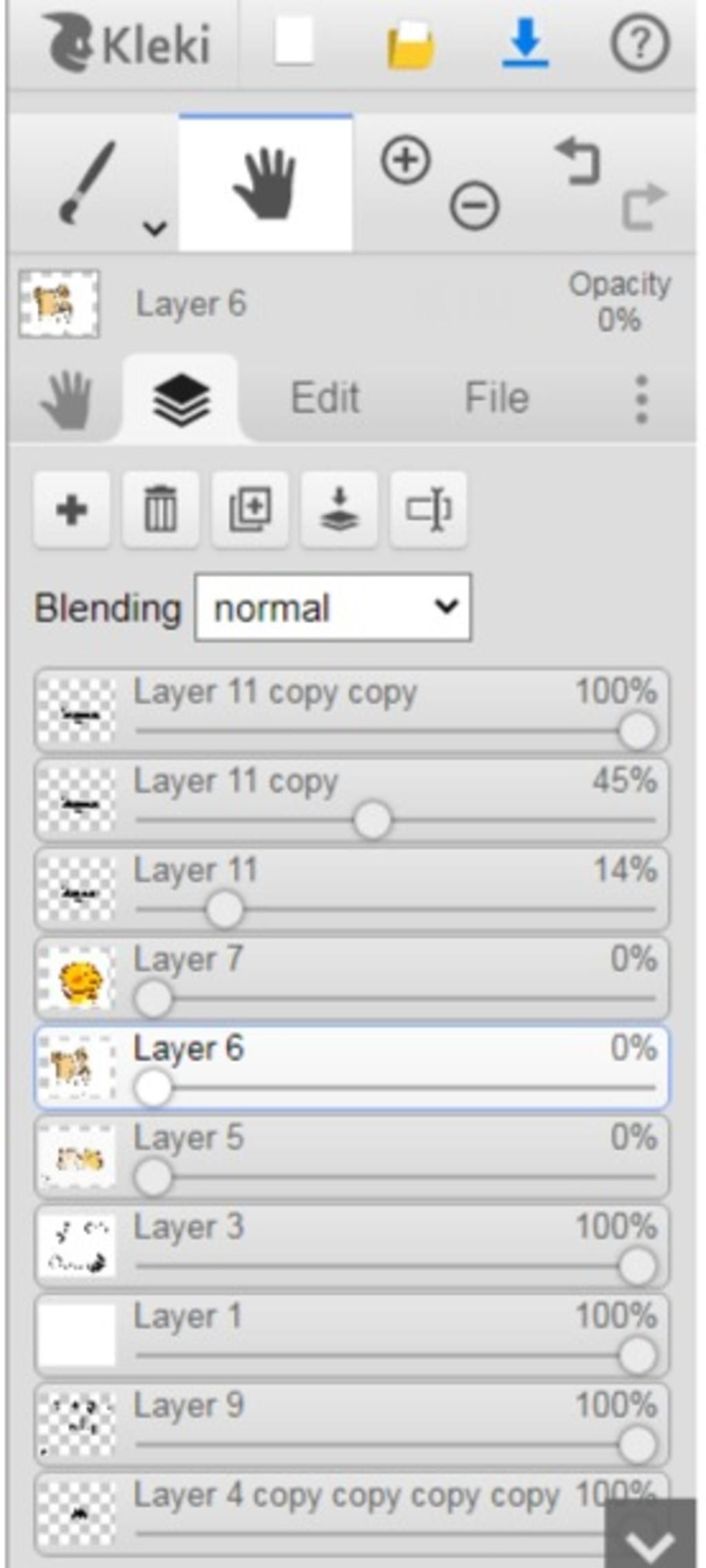
Task: Merge layer down icon
Action: pos(339,510)
